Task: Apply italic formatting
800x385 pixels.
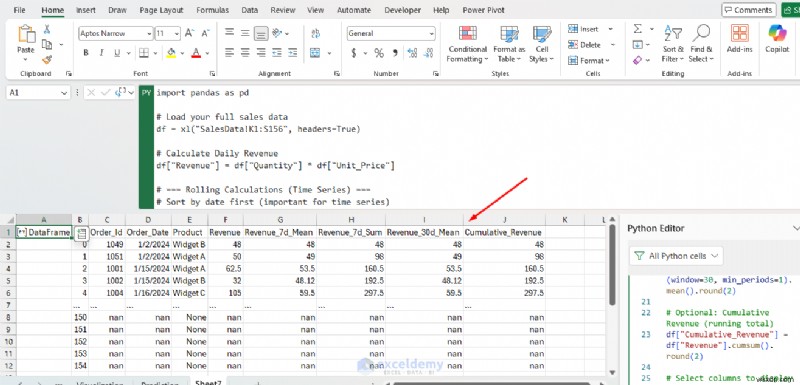Action: 101,53
